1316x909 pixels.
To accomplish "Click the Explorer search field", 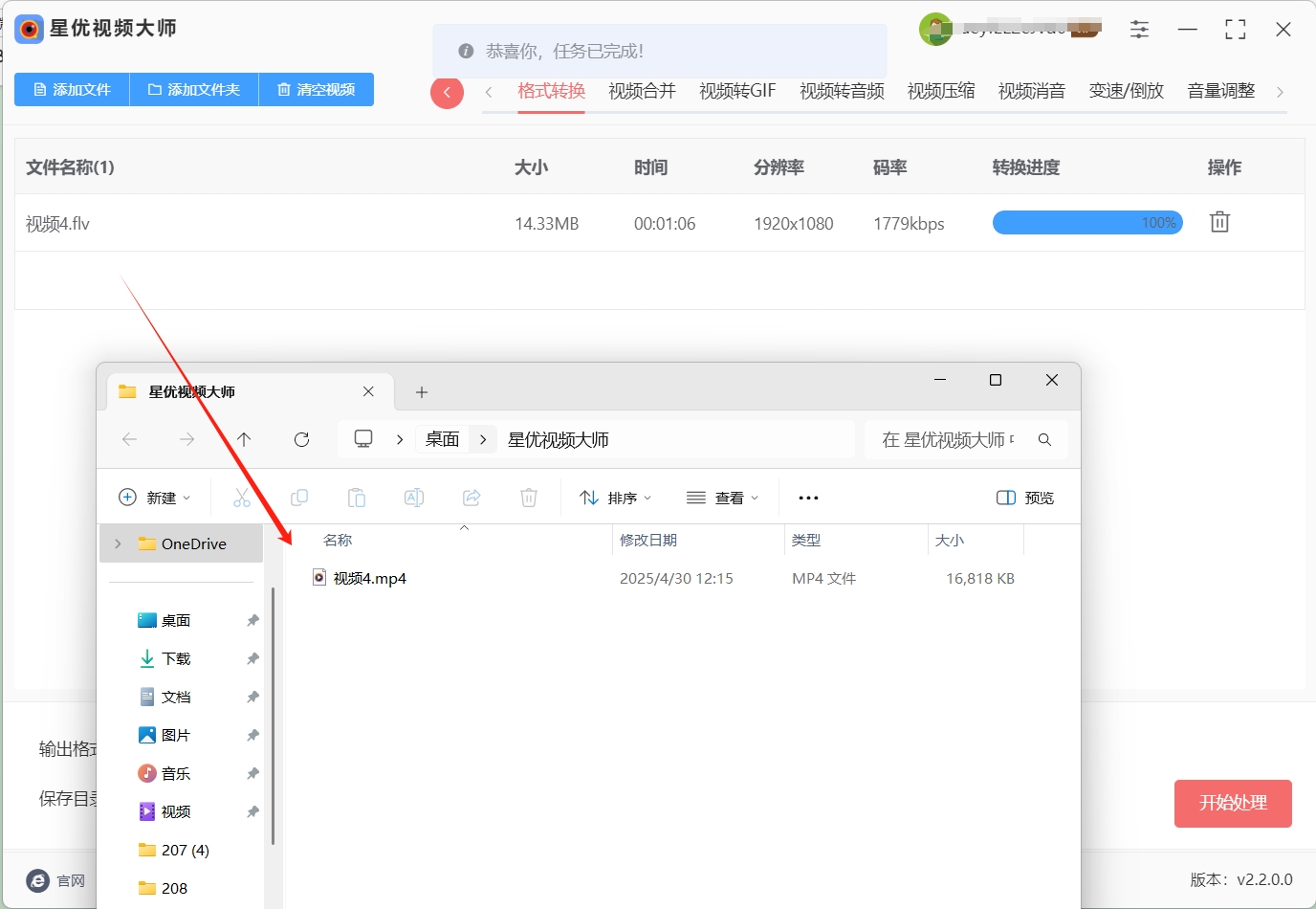I will point(966,439).
